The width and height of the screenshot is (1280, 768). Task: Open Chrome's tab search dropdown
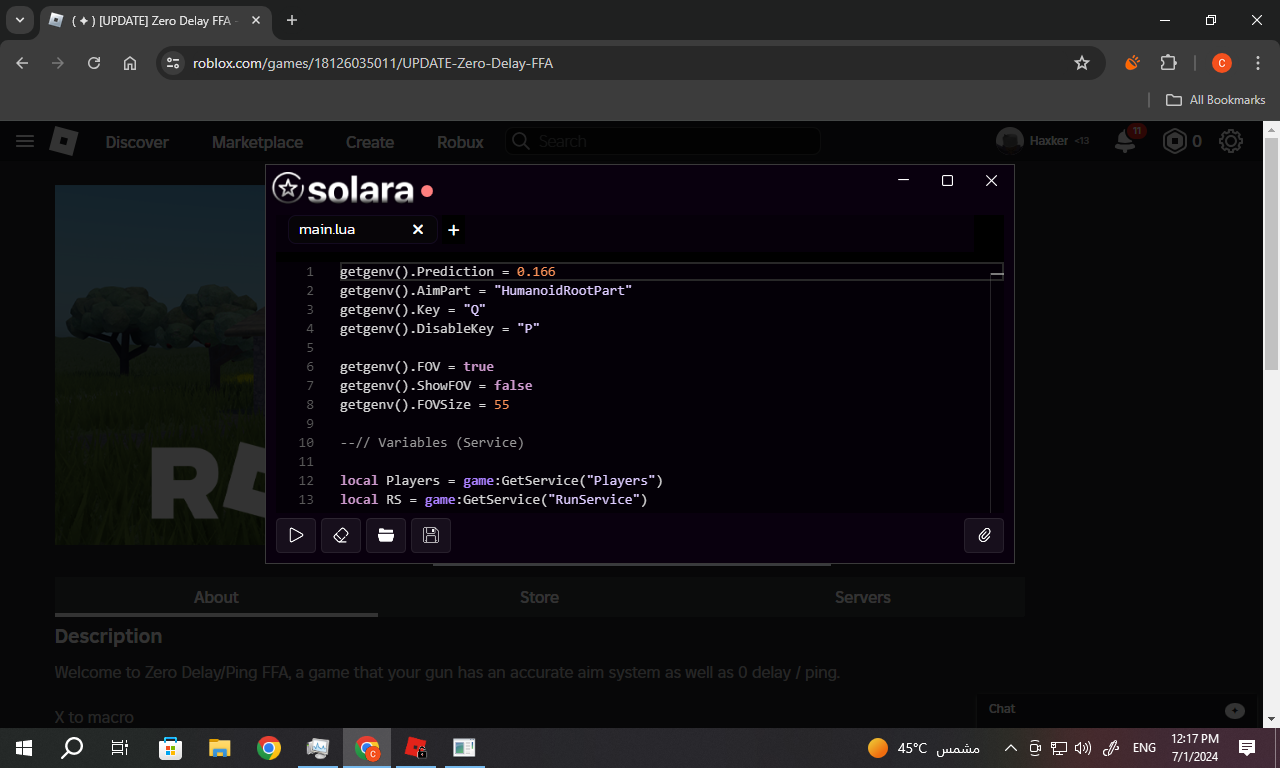pyautogui.click(x=19, y=20)
